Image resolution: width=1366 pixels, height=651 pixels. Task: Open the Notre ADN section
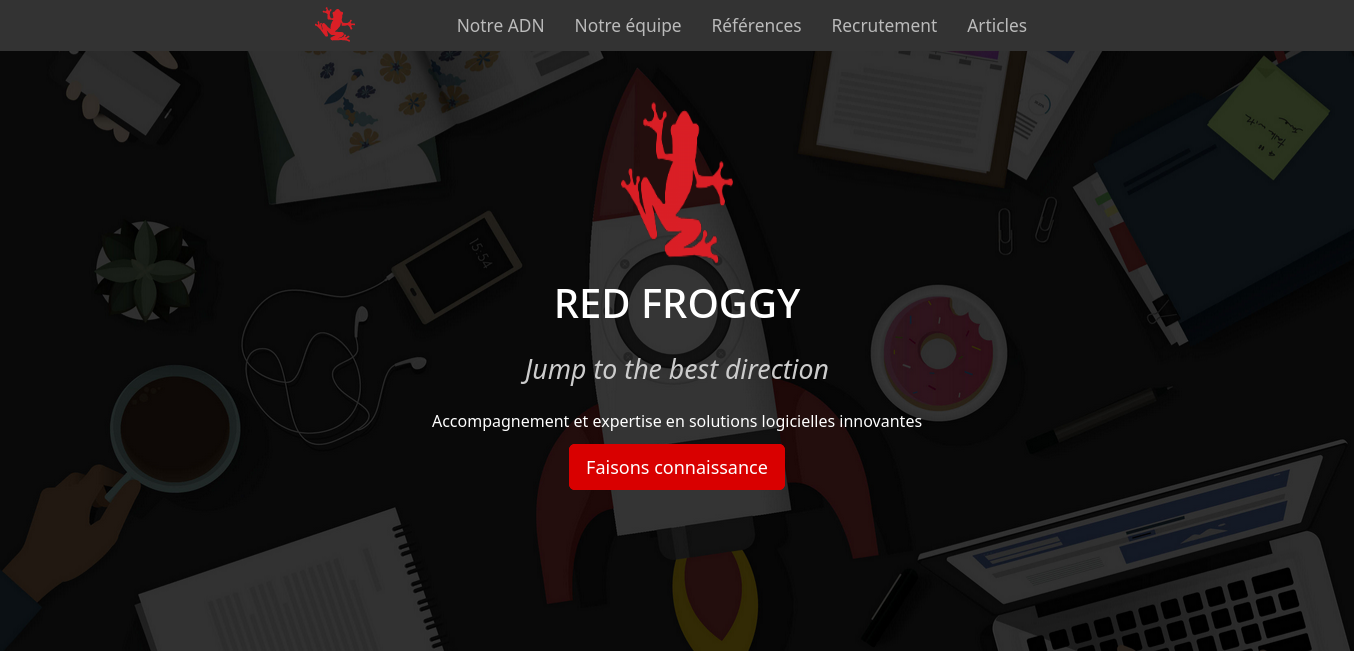pos(500,26)
